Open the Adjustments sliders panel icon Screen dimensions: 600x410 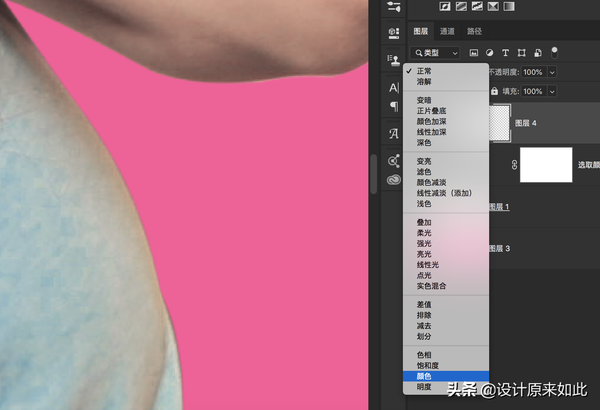point(393,7)
